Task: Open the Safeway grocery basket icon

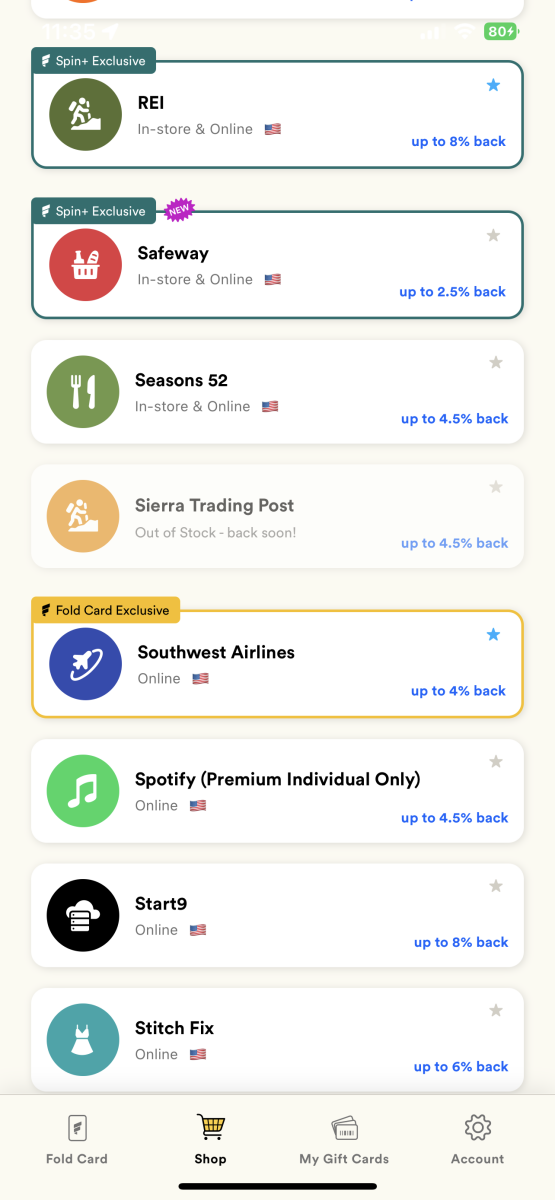Action: coord(85,265)
